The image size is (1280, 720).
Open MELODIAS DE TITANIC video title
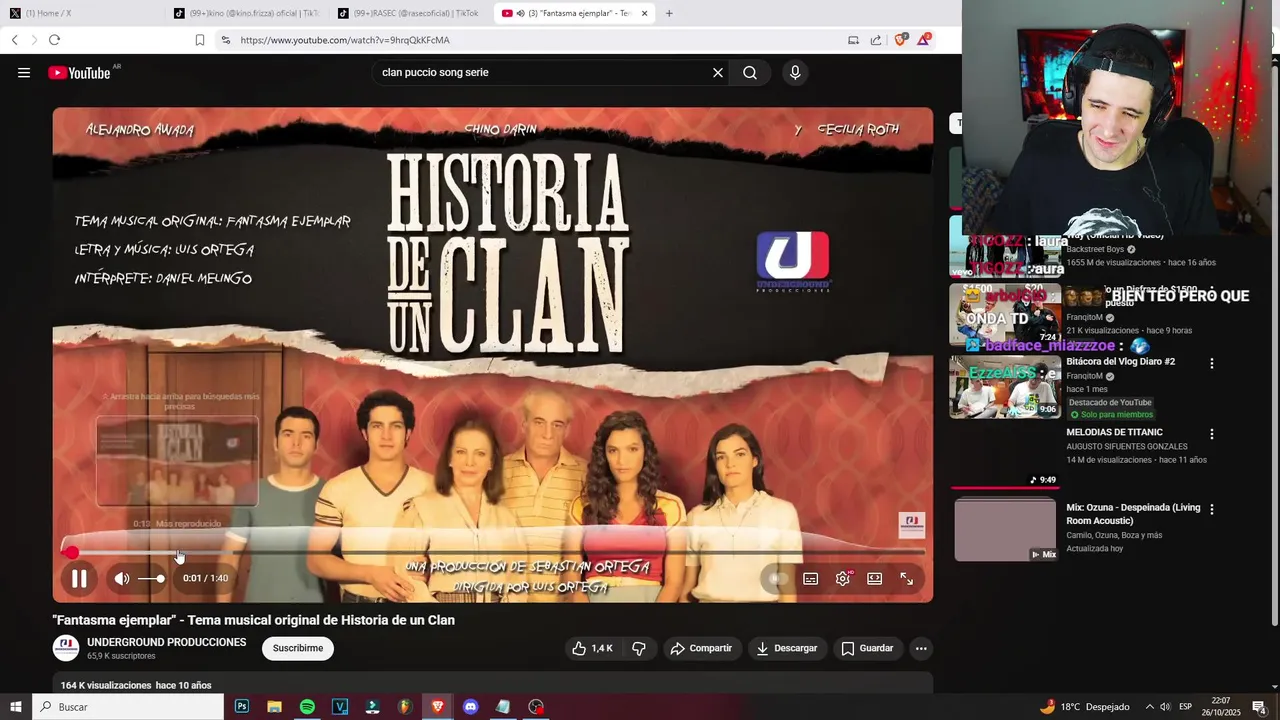pos(1114,432)
